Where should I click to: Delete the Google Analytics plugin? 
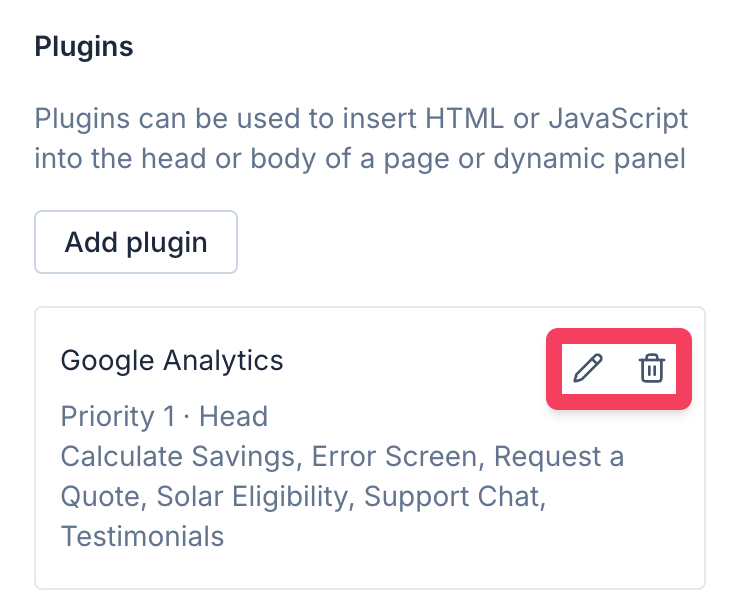tap(651, 369)
